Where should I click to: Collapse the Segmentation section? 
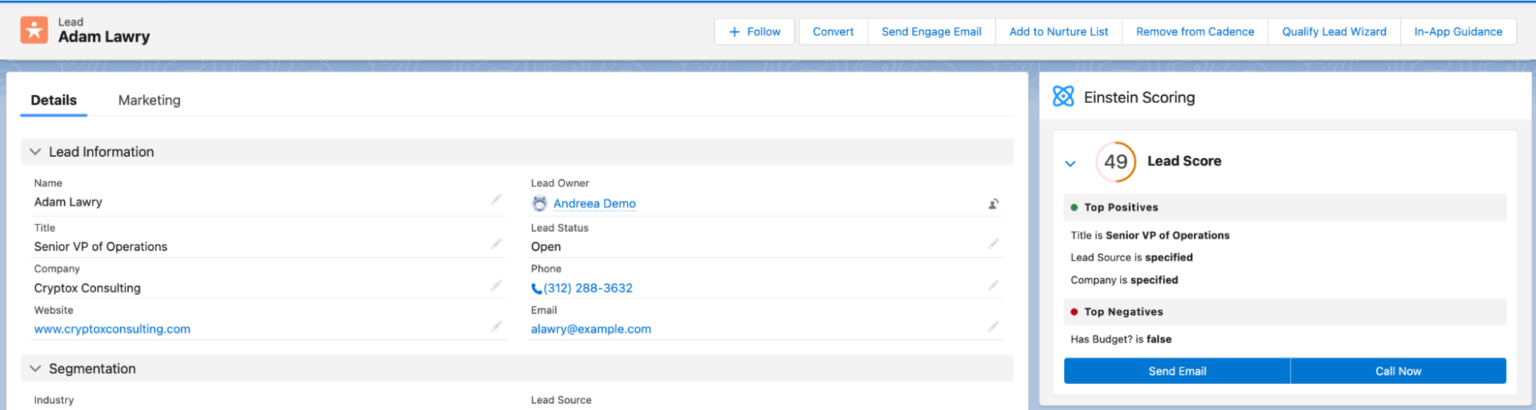36,369
